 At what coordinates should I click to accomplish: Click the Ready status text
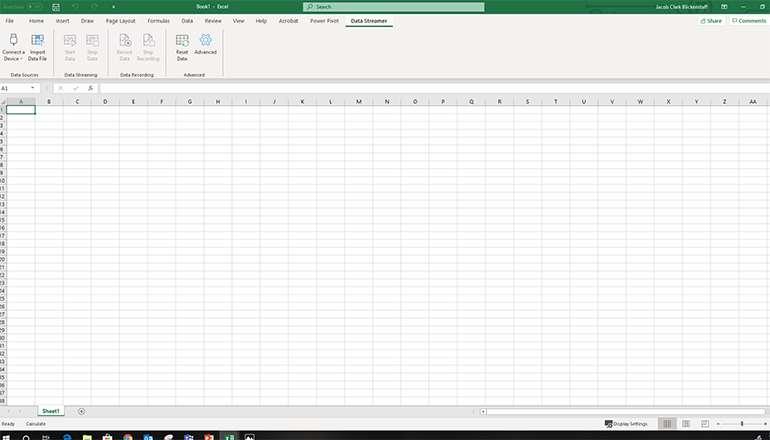[8, 423]
